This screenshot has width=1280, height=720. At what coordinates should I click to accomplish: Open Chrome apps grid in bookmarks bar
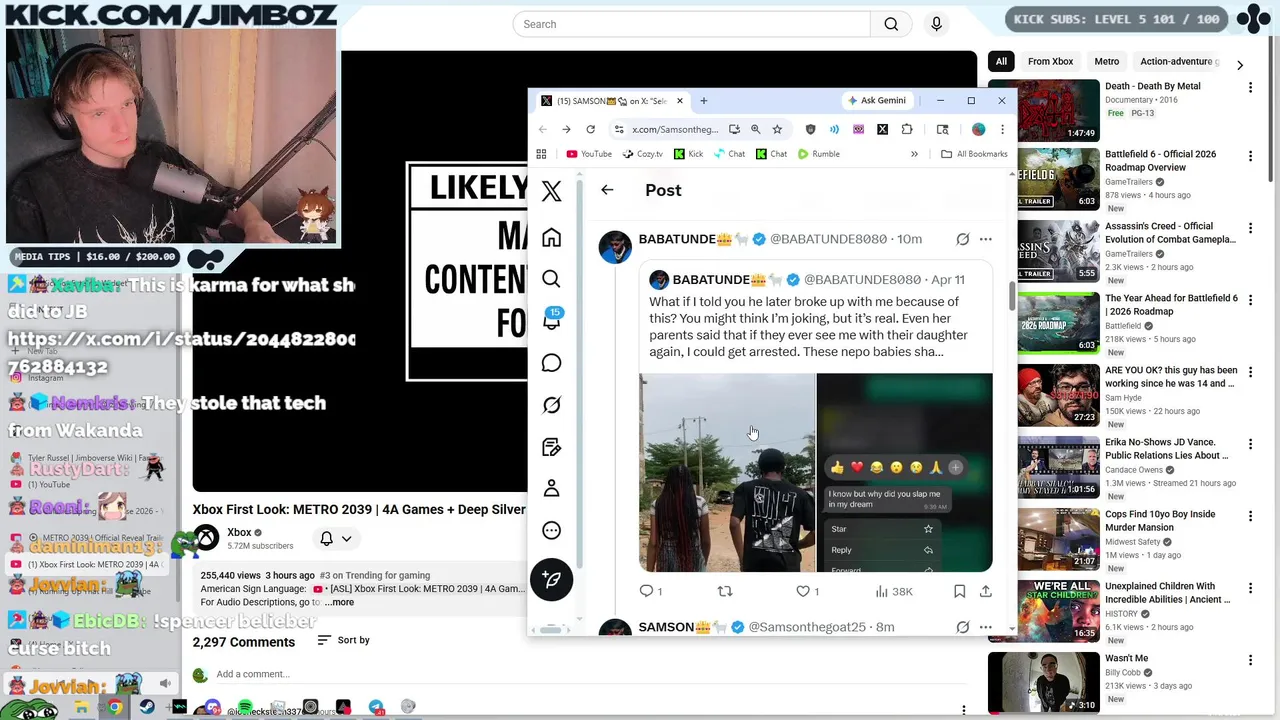541,154
